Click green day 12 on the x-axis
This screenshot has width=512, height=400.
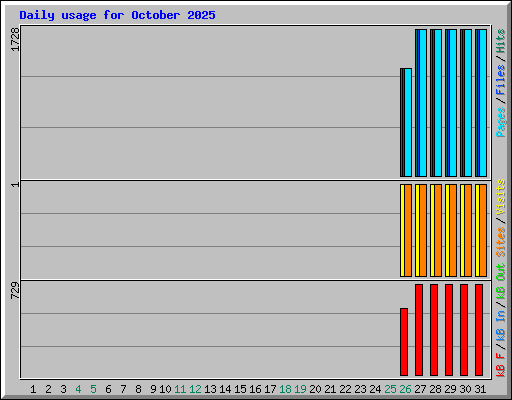(195, 389)
